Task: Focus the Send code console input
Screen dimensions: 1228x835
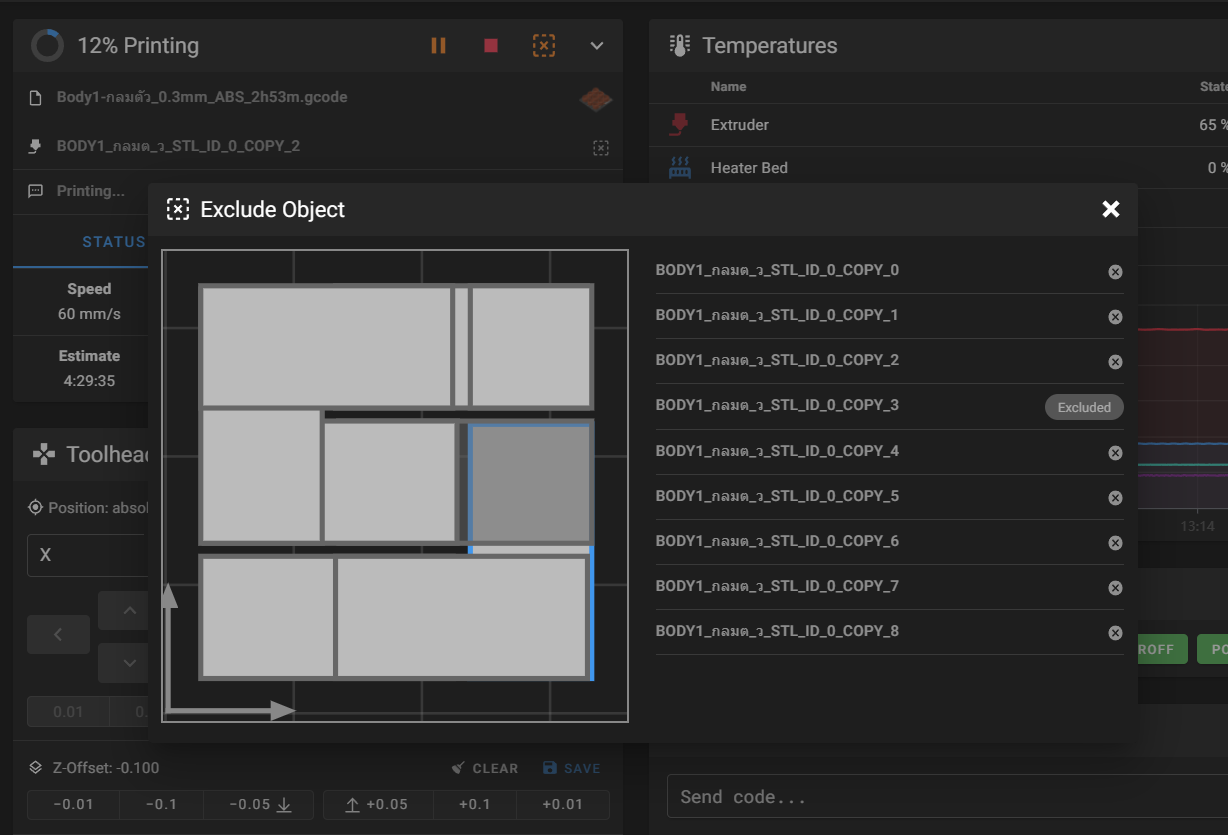Action: pyautogui.click(x=947, y=797)
